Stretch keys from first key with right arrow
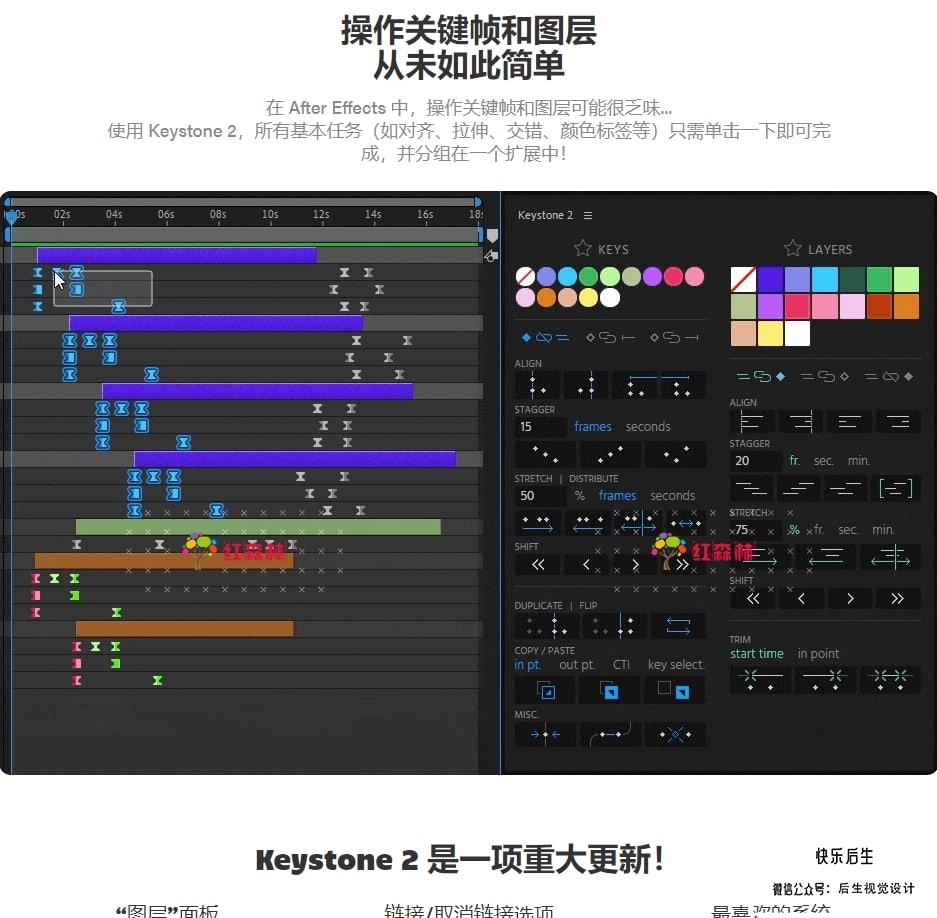The width and height of the screenshot is (937, 918). pos(538,524)
